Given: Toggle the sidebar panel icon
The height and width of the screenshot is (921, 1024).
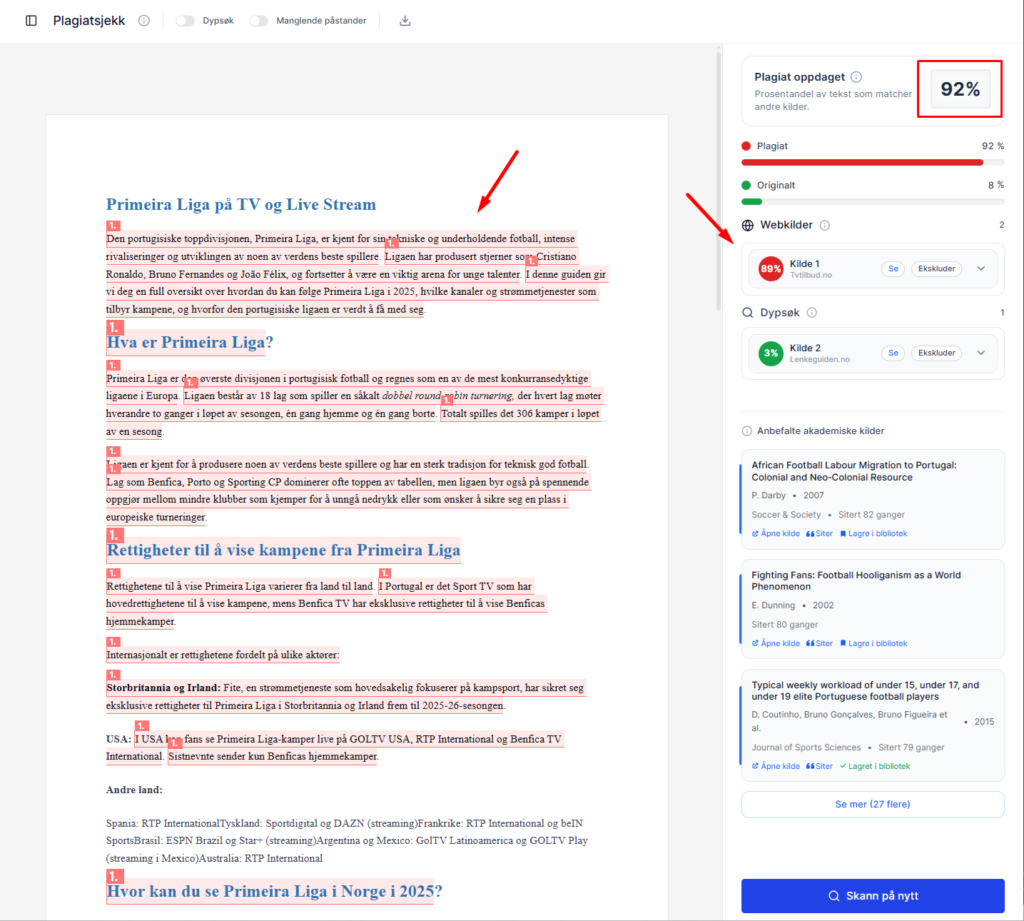Looking at the screenshot, I should point(31,20).
